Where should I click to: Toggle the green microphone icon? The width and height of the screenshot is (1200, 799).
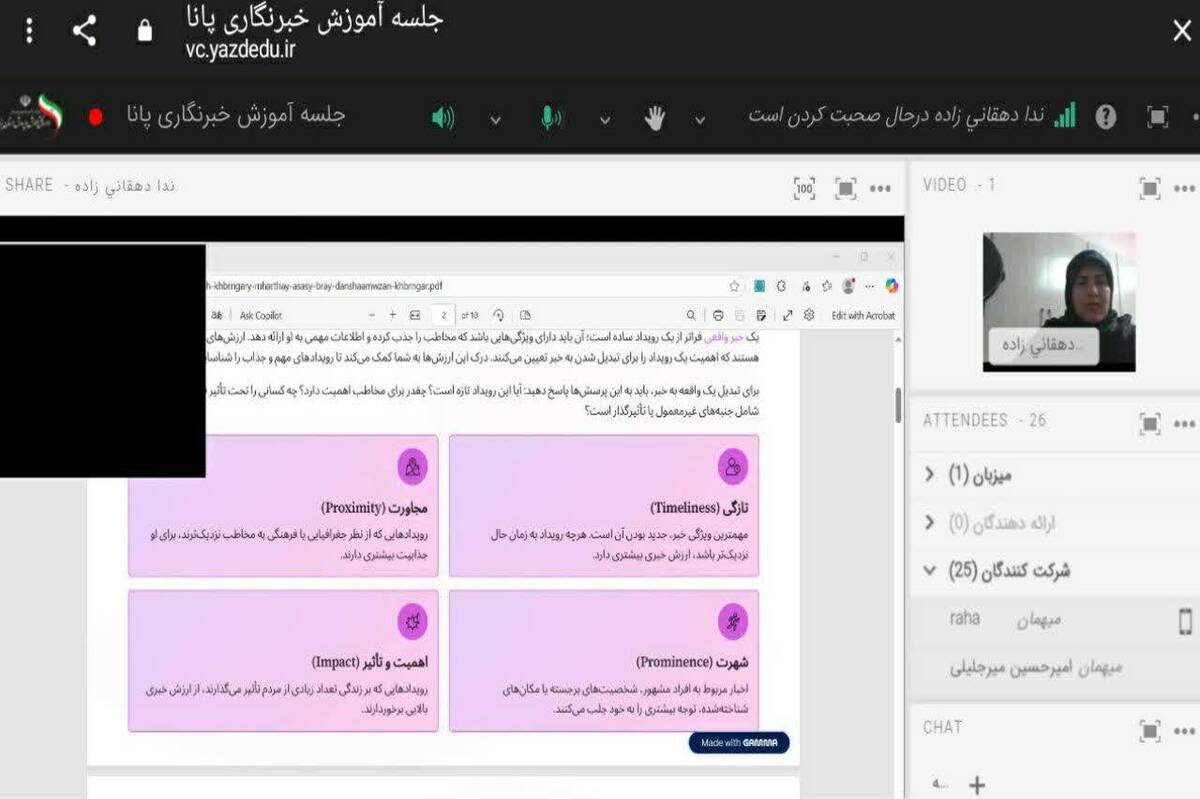550,118
